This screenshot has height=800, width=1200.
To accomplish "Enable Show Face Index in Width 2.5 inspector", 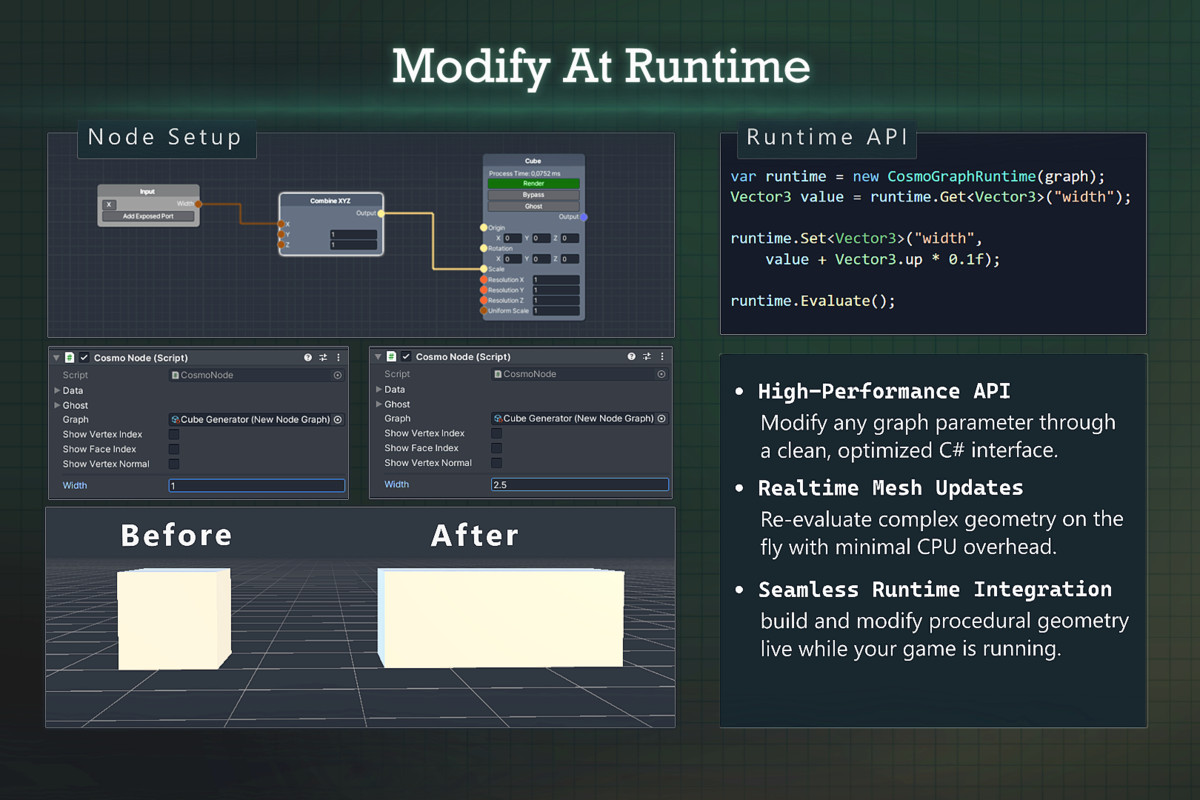I will (x=496, y=448).
